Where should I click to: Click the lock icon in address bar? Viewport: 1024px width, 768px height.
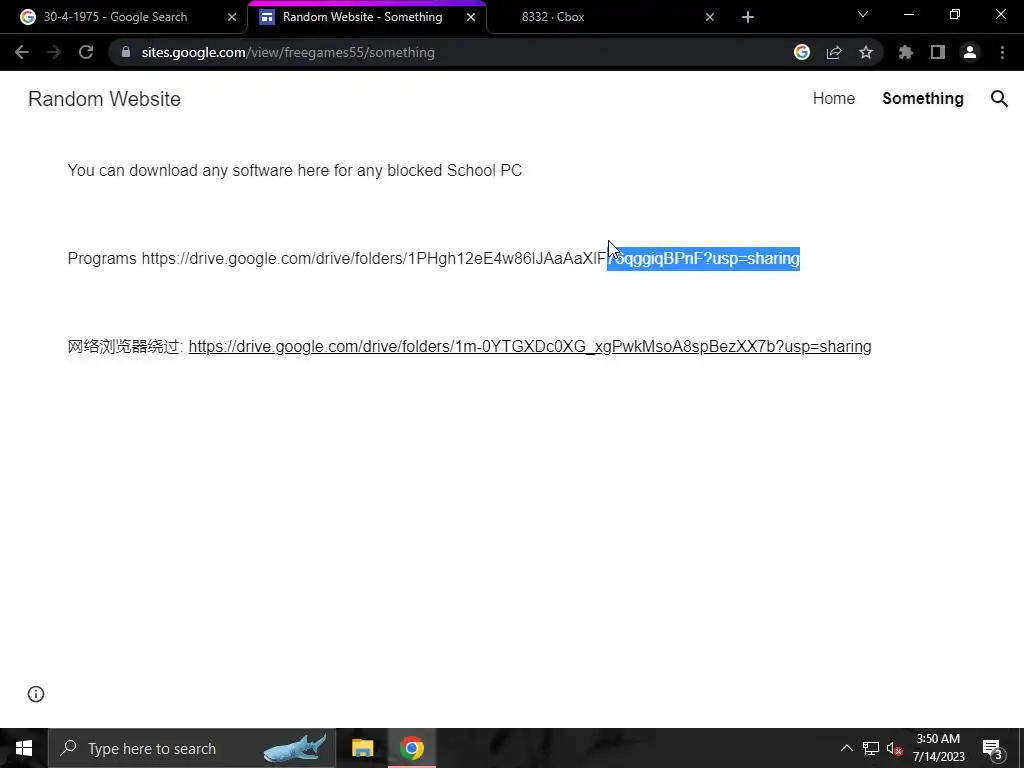(x=126, y=52)
